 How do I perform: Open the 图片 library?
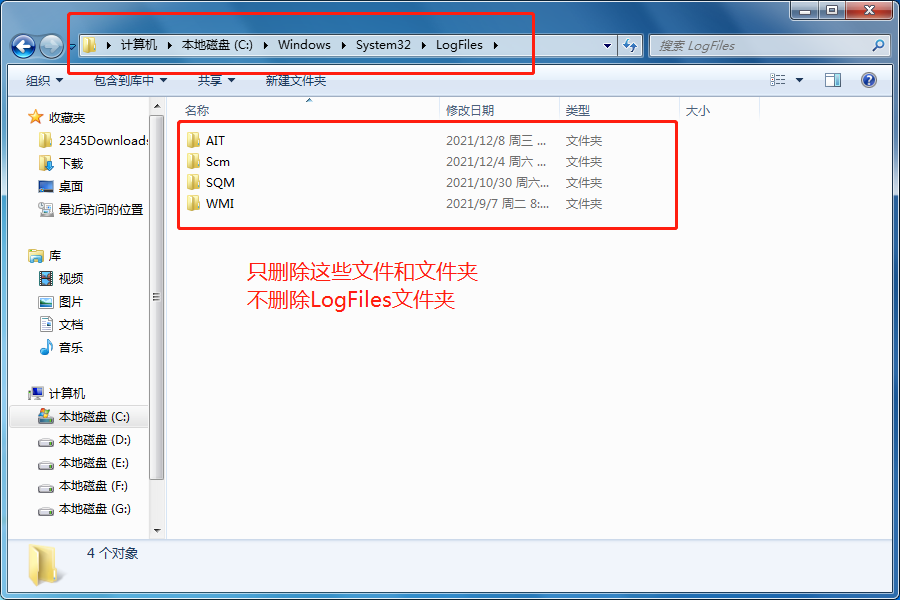coord(61,301)
